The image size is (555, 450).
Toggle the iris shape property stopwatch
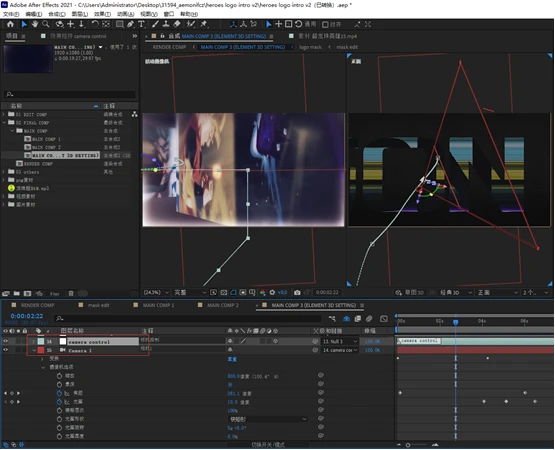[59, 419]
